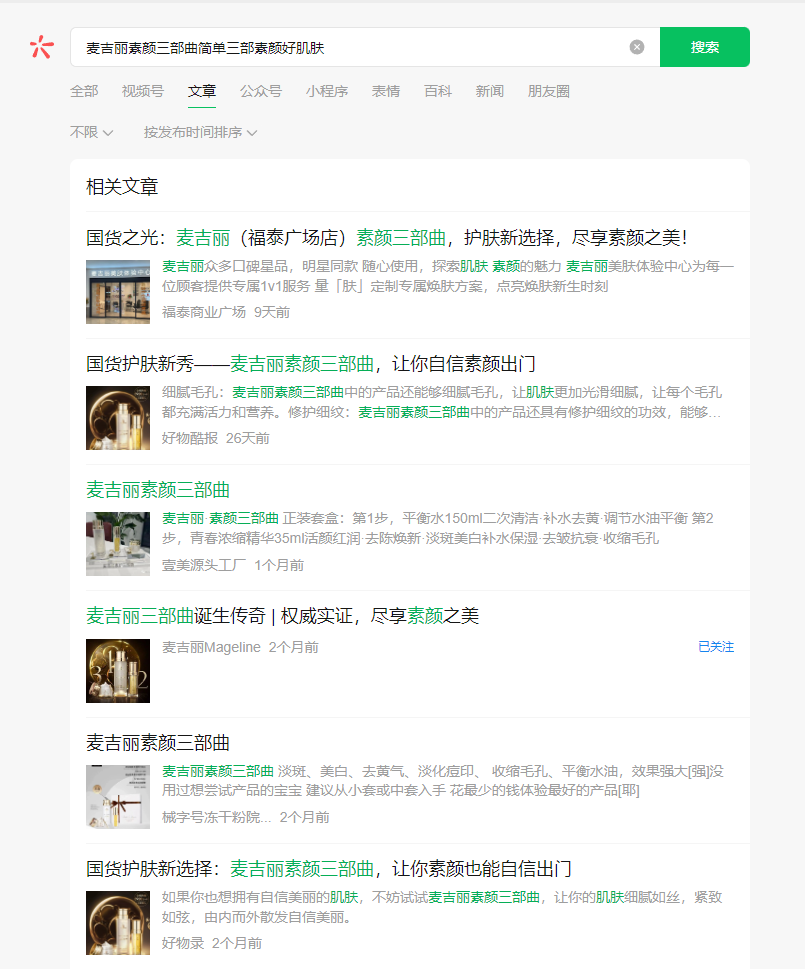Open article 麦吉丽三部曲诞生传奇 | 权威实证
Viewport: 805px width, 969px height.
282,616
